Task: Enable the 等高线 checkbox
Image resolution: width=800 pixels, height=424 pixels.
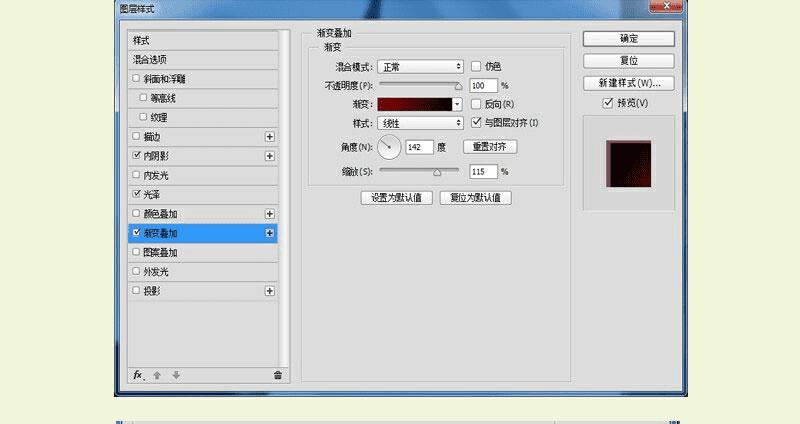Action: pos(143,97)
